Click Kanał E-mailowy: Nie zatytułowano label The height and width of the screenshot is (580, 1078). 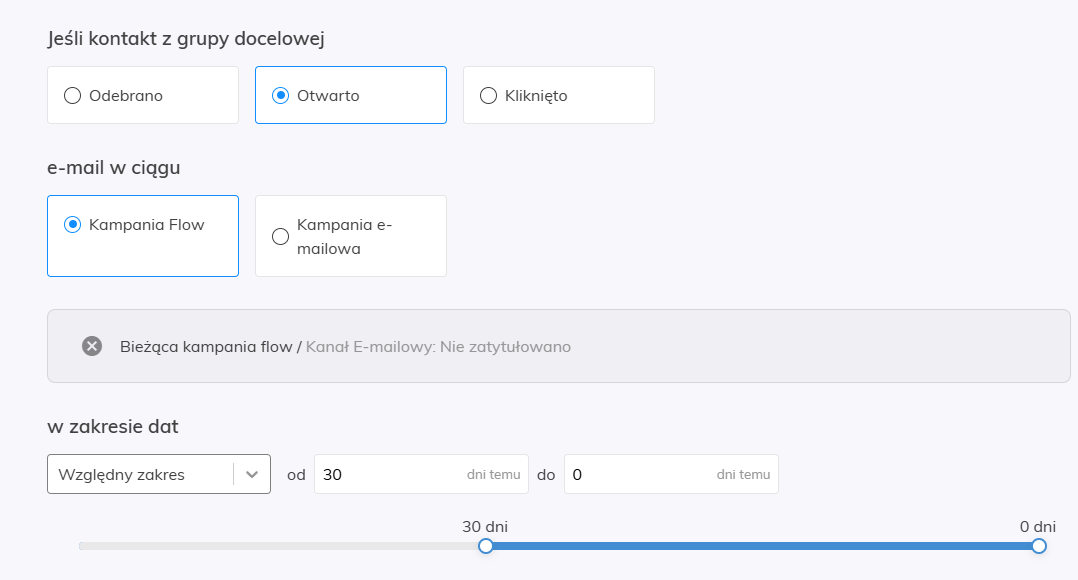pos(438,347)
